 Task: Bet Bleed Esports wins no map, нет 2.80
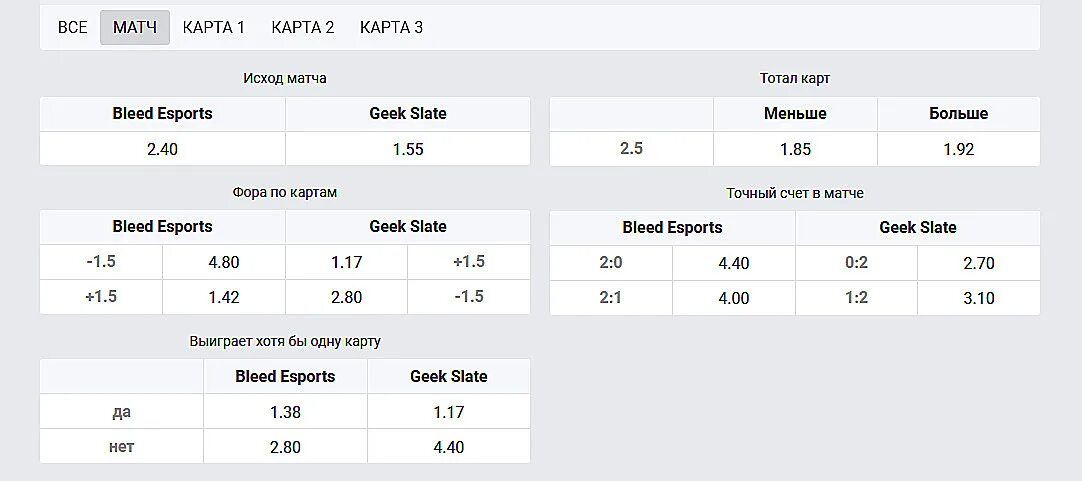coord(285,447)
